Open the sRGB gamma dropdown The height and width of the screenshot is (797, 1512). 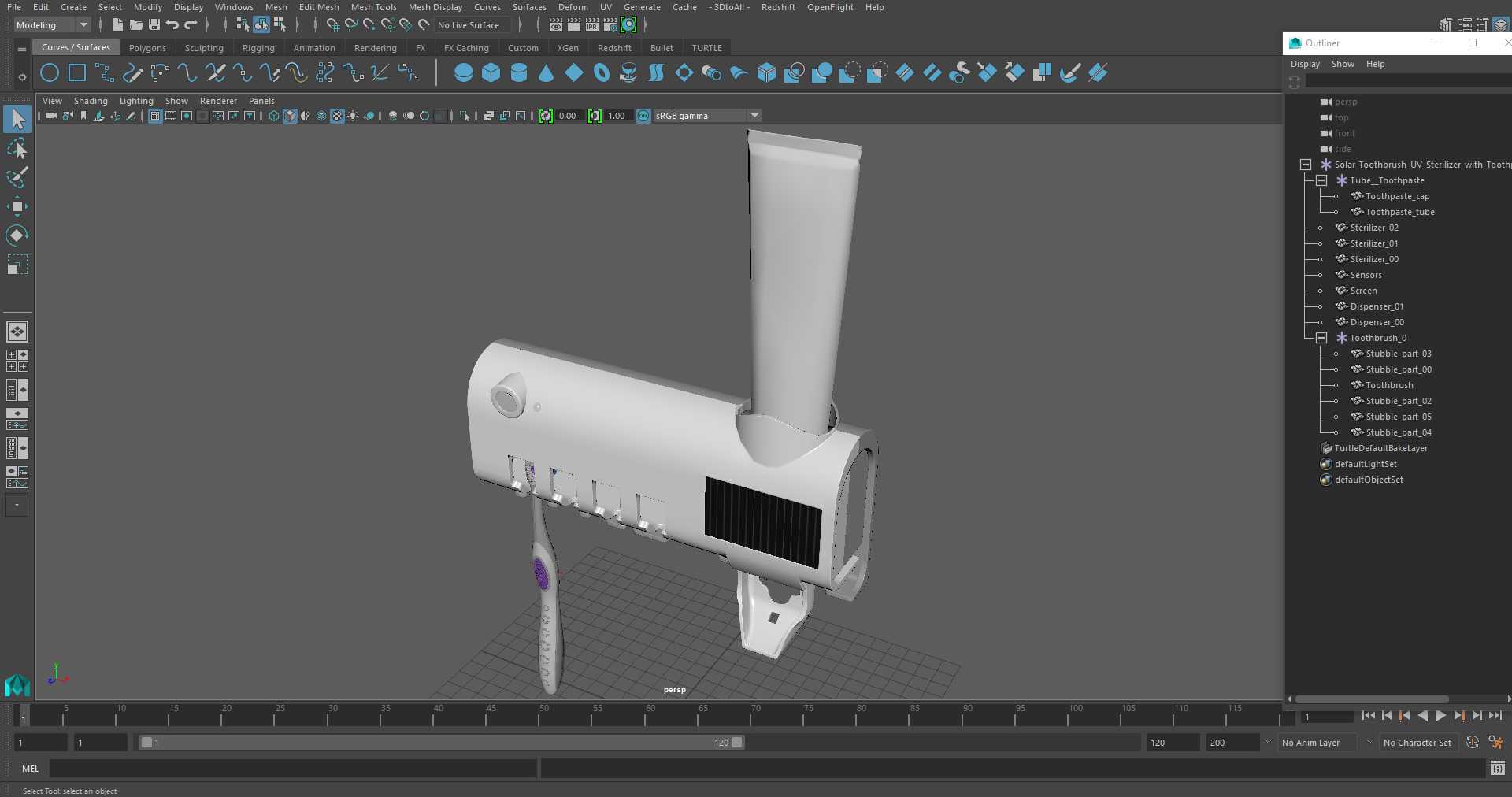(x=707, y=116)
